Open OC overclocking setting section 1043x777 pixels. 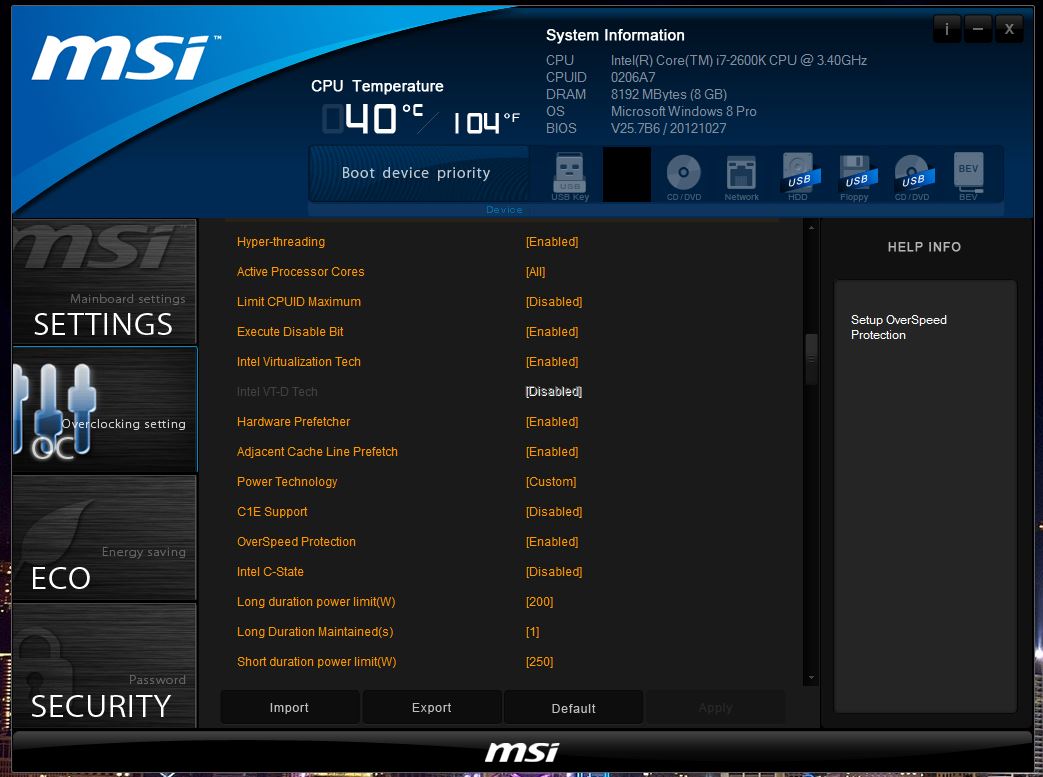[x=104, y=409]
